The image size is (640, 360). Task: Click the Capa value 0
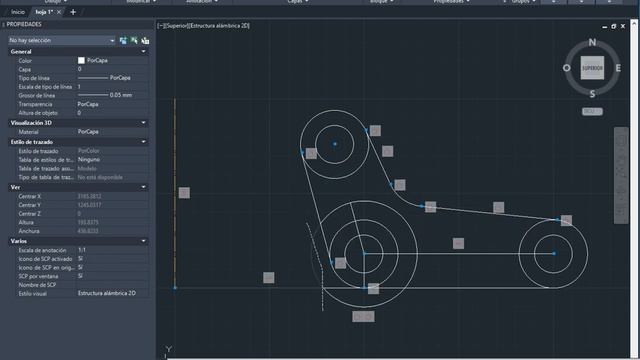[112, 69]
